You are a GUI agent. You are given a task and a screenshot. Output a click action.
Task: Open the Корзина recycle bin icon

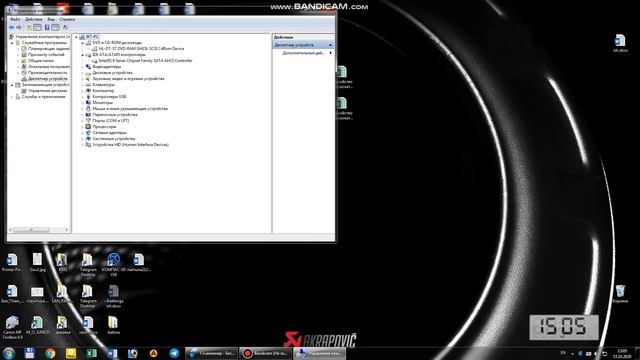tap(620, 294)
